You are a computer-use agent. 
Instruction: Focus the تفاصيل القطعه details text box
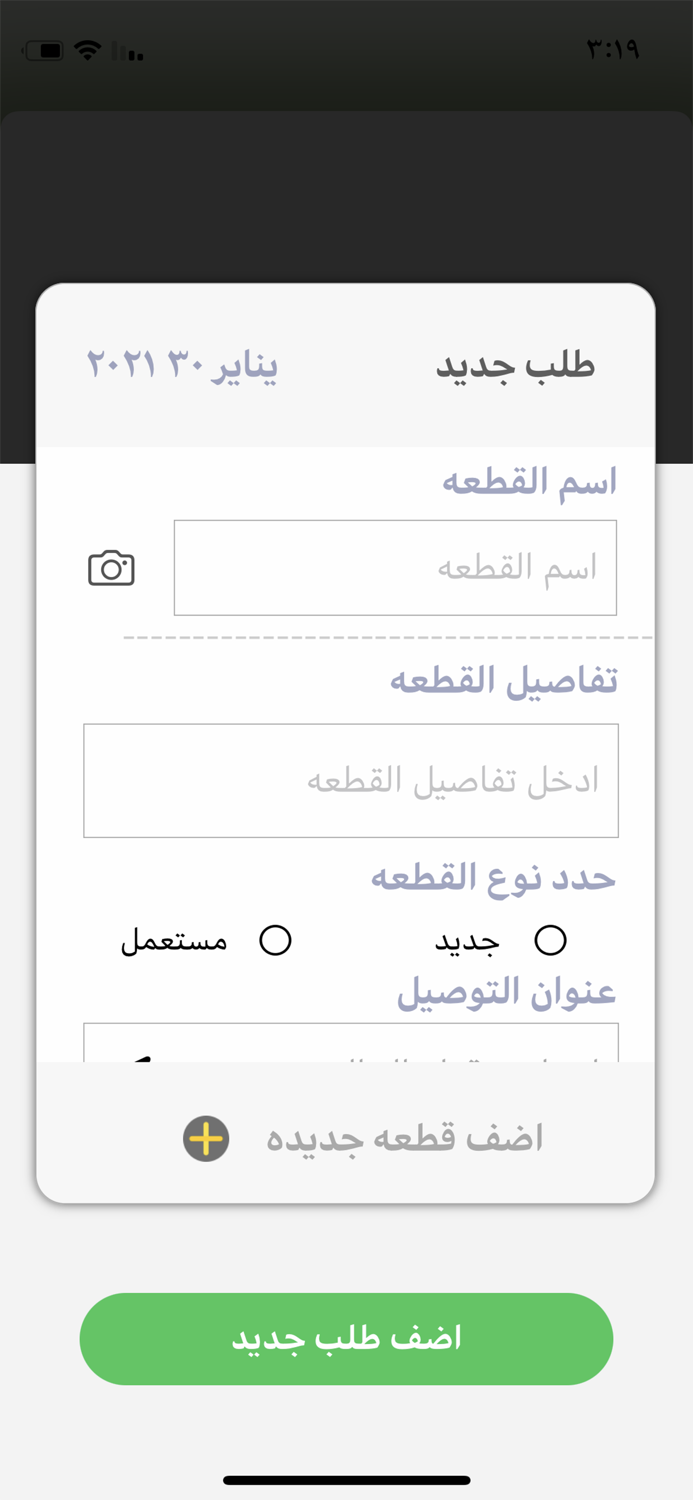point(351,780)
